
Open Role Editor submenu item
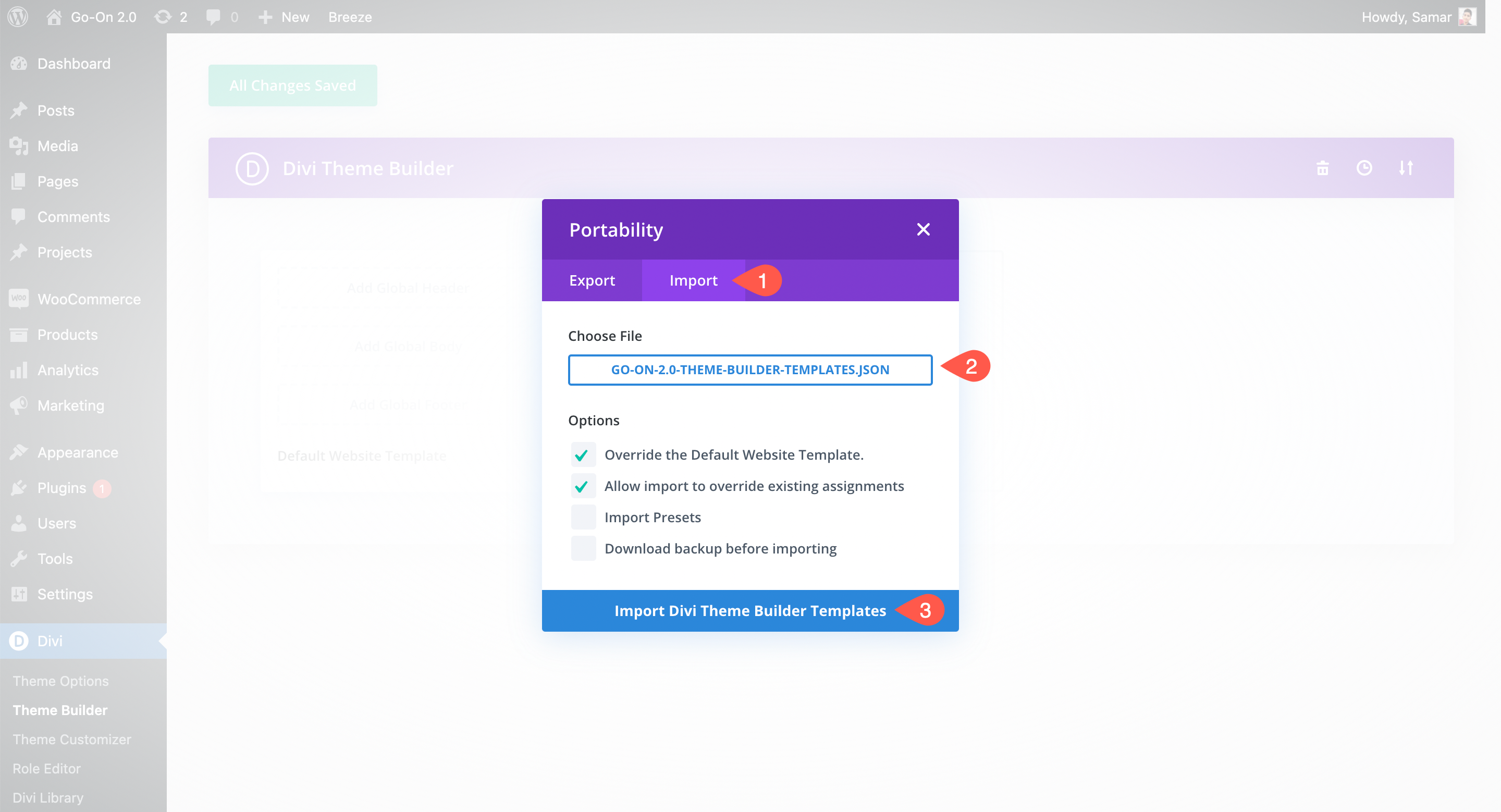click(x=46, y=768)
